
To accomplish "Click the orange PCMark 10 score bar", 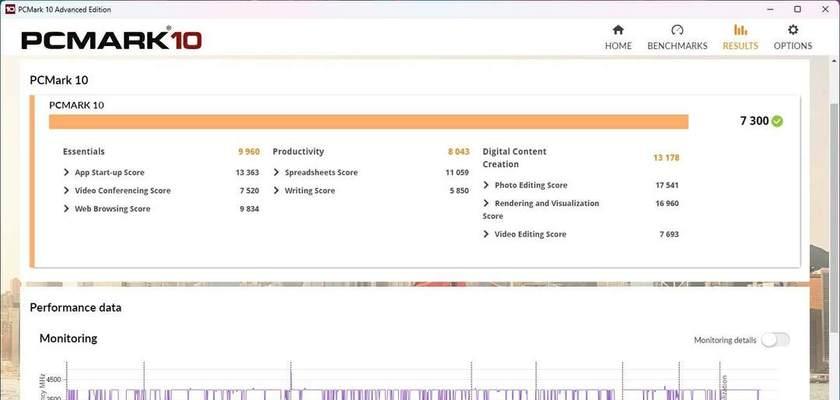I will tap(369, 122).
